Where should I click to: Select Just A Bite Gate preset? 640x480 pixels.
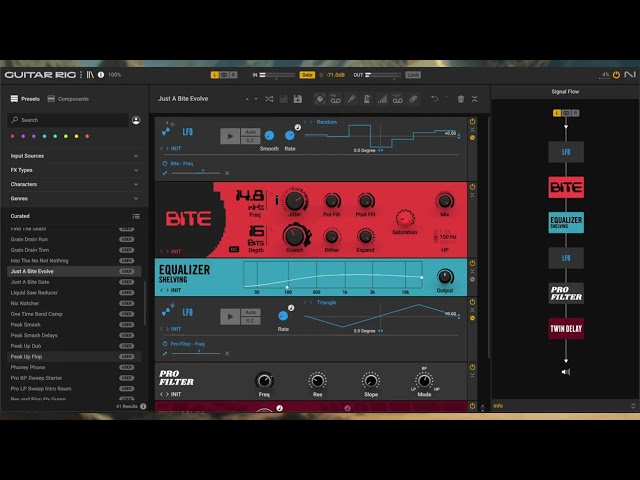click(x=75, y=282)
